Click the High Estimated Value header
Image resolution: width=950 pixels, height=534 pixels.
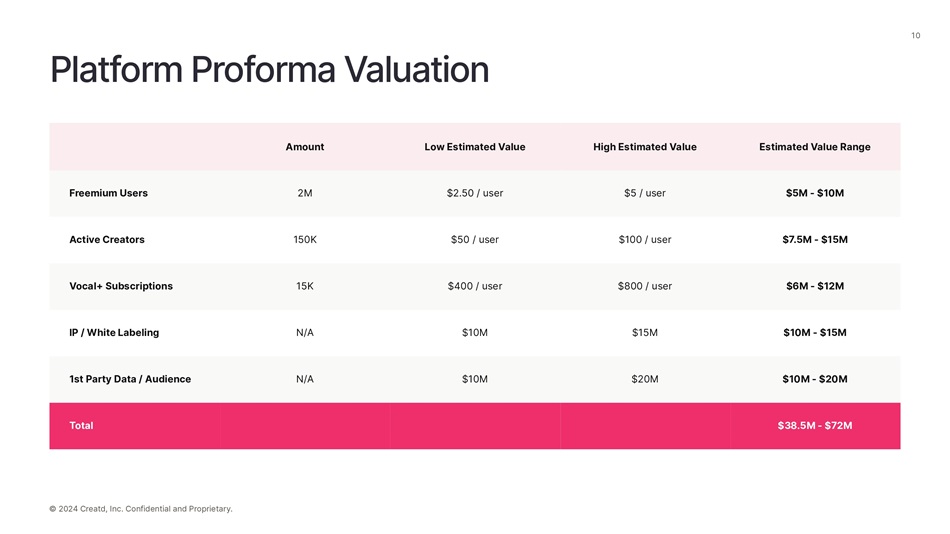[x=645, y=147]
